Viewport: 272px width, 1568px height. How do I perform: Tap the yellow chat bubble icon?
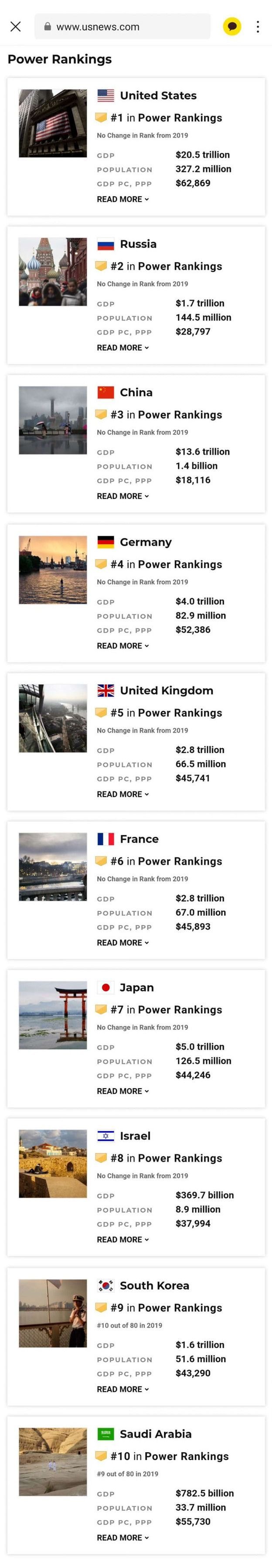pos(232,26)
